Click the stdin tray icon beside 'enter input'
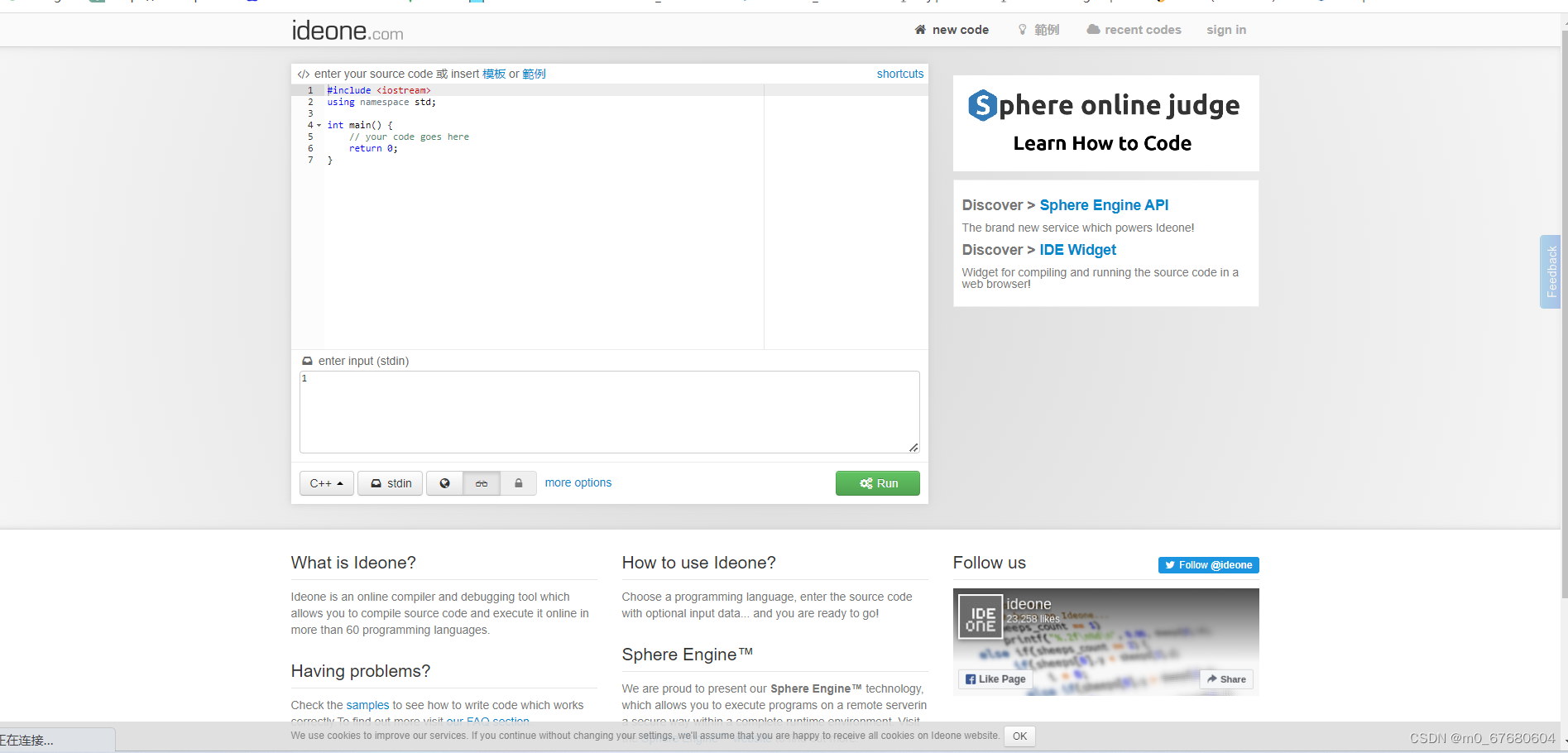1568x753 pixels. [307, 361]
